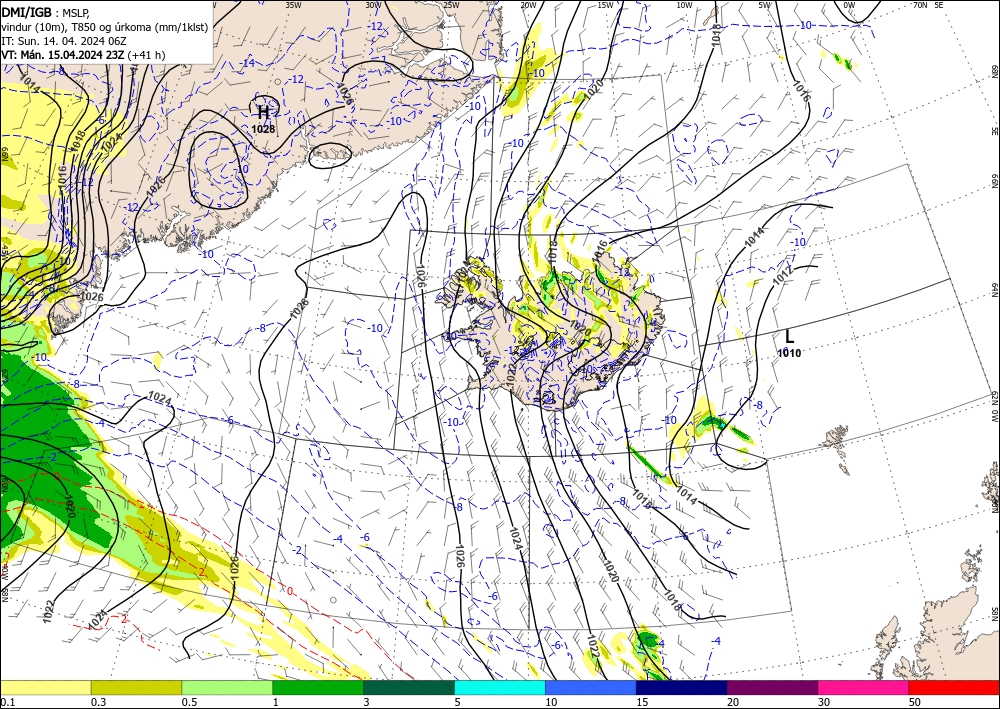The image size is (1000, 709).
Task: Click the legend value "50"
Action: pos(915,702)
